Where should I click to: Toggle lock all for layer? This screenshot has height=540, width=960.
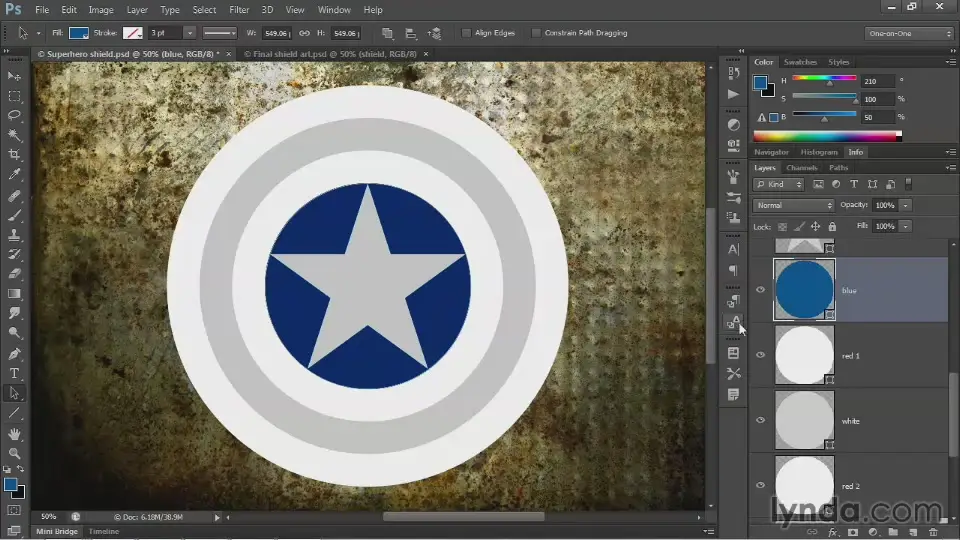(x=832, y=227)
